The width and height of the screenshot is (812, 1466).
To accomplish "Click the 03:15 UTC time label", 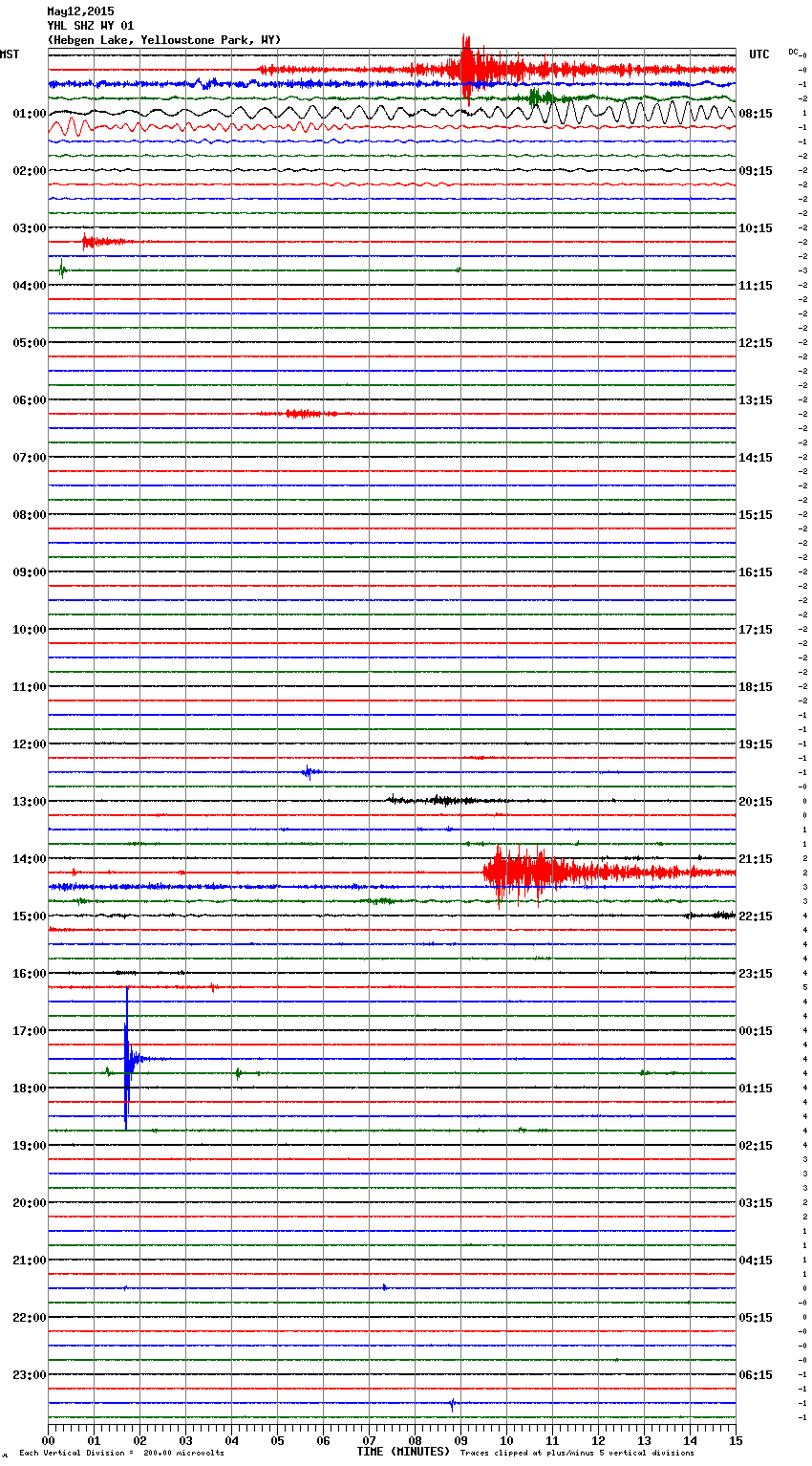I will 756,1203.
